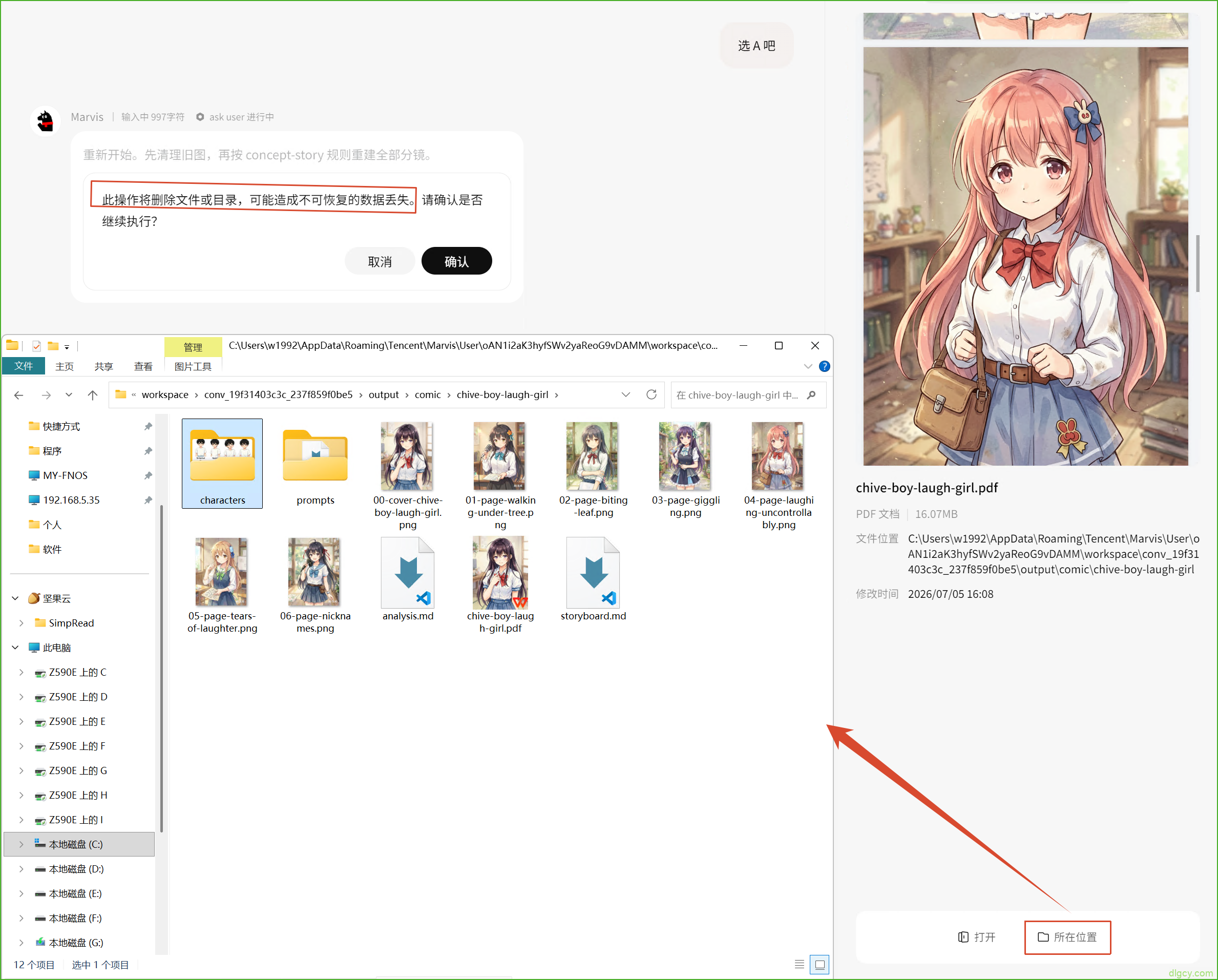Click 所在位置 button for the PDF
The width and height of the screenshot is (1218, 980).
(1067, 937)
